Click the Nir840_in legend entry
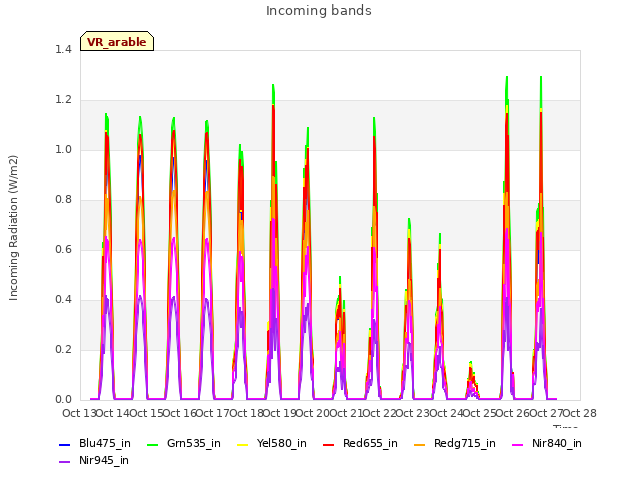This screenshot has height=480, width=640. pos(547,443)
